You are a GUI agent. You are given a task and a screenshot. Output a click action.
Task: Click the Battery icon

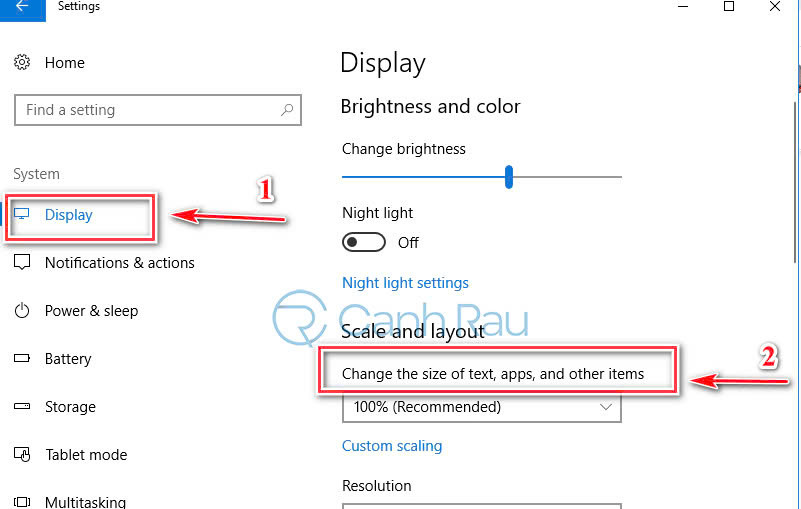pos(22,359)
